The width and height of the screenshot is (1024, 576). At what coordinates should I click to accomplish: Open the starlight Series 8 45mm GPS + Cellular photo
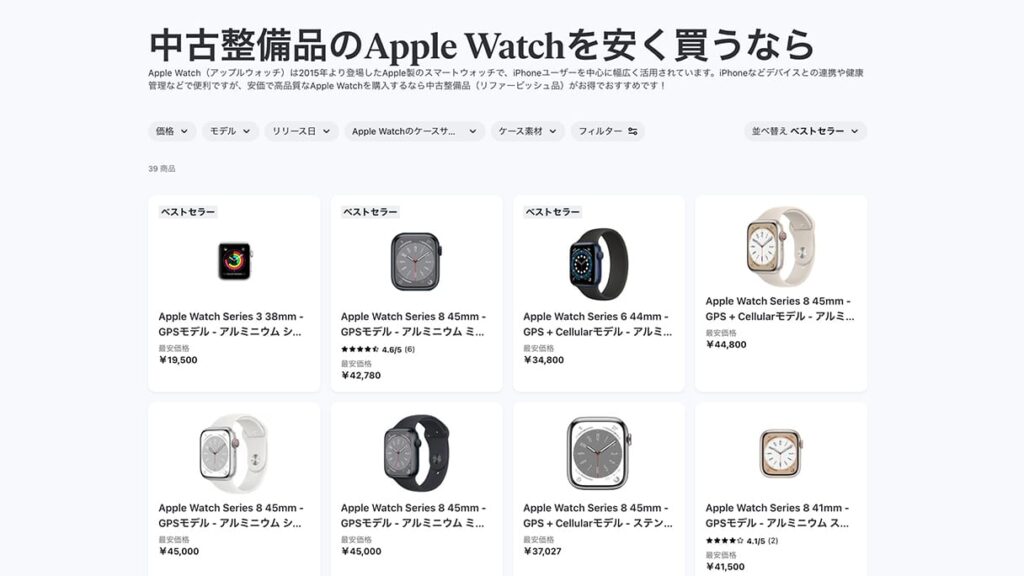[780, 247]
